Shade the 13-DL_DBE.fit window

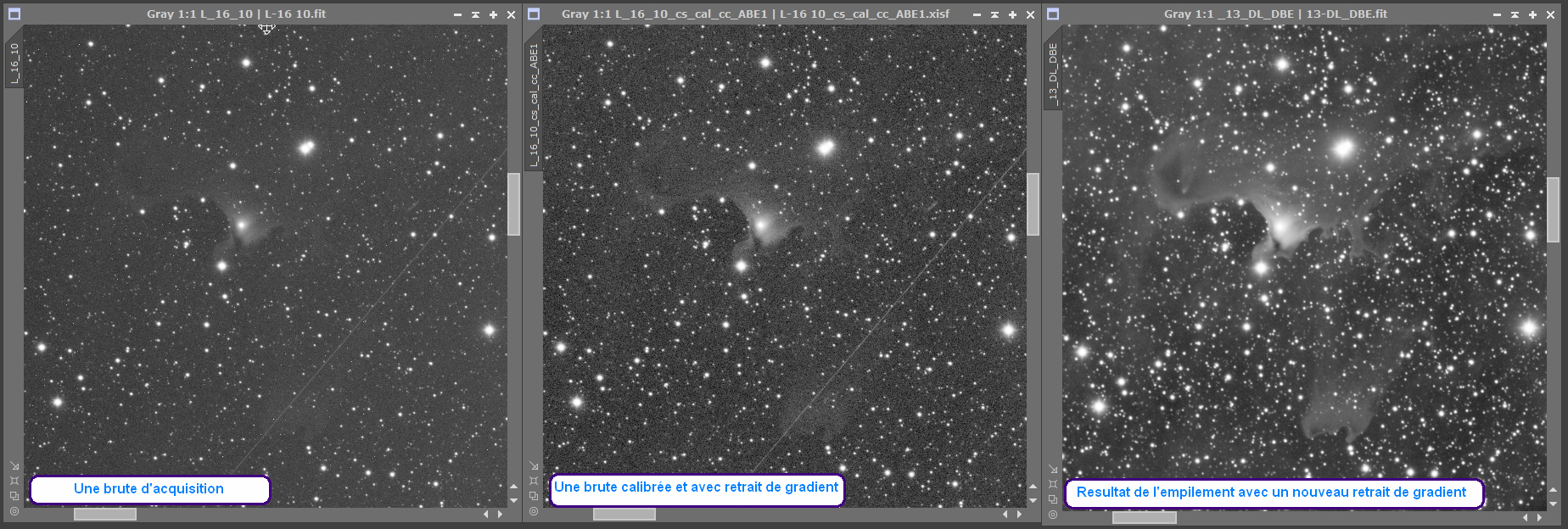tap(1515, 14)
